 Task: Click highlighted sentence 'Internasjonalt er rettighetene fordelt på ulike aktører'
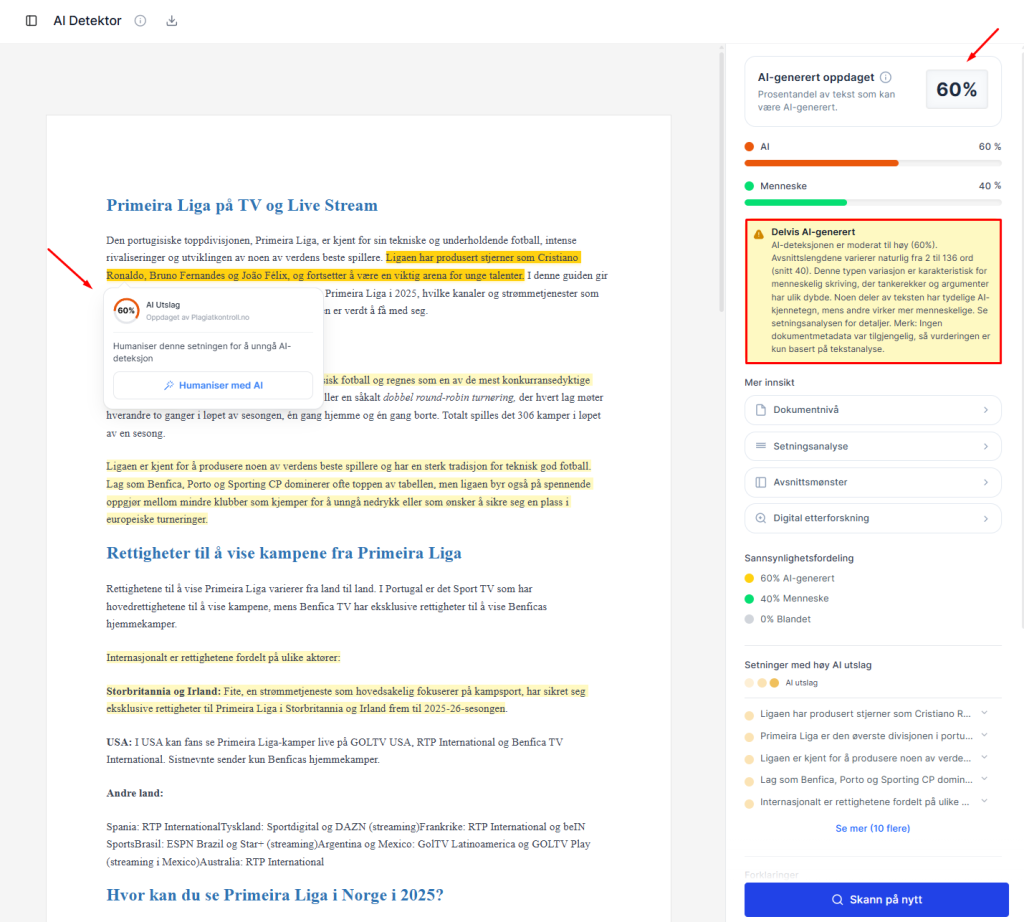(223, 658)
